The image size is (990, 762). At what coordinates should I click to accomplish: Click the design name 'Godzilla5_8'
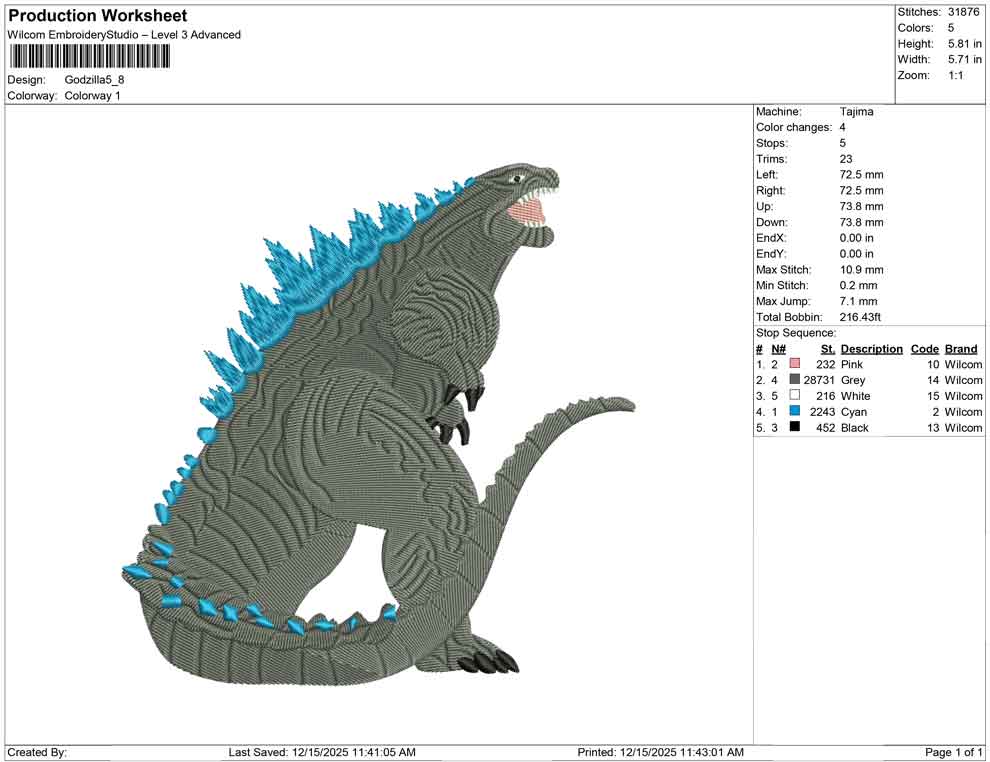[x=94, y=80]
